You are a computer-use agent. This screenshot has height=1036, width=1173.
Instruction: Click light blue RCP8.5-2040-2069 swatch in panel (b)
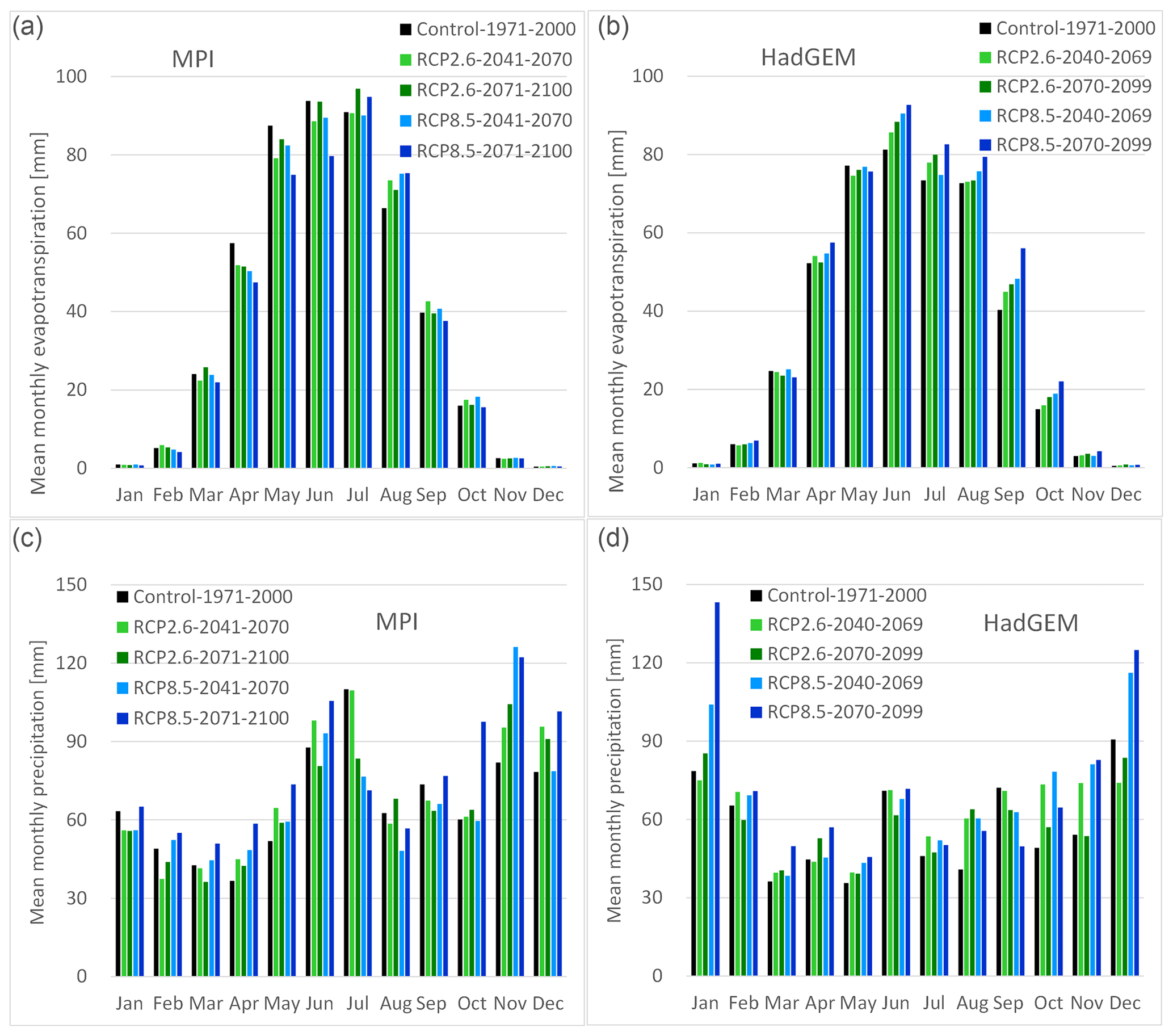(985, 116)
